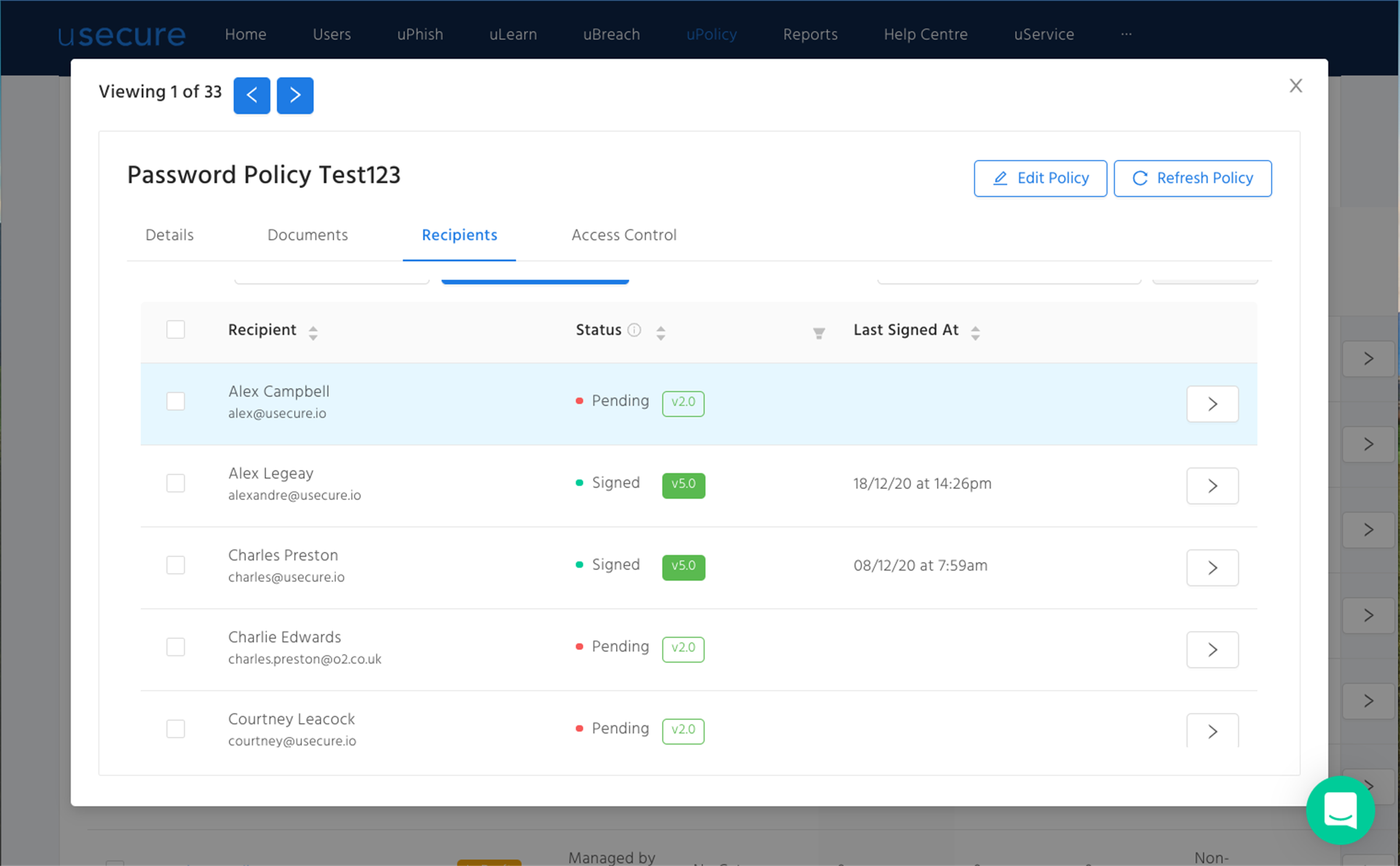Open Help Centre in the navigation
This screenshot has width=1400, height=866.
click(x=926, y=34)
